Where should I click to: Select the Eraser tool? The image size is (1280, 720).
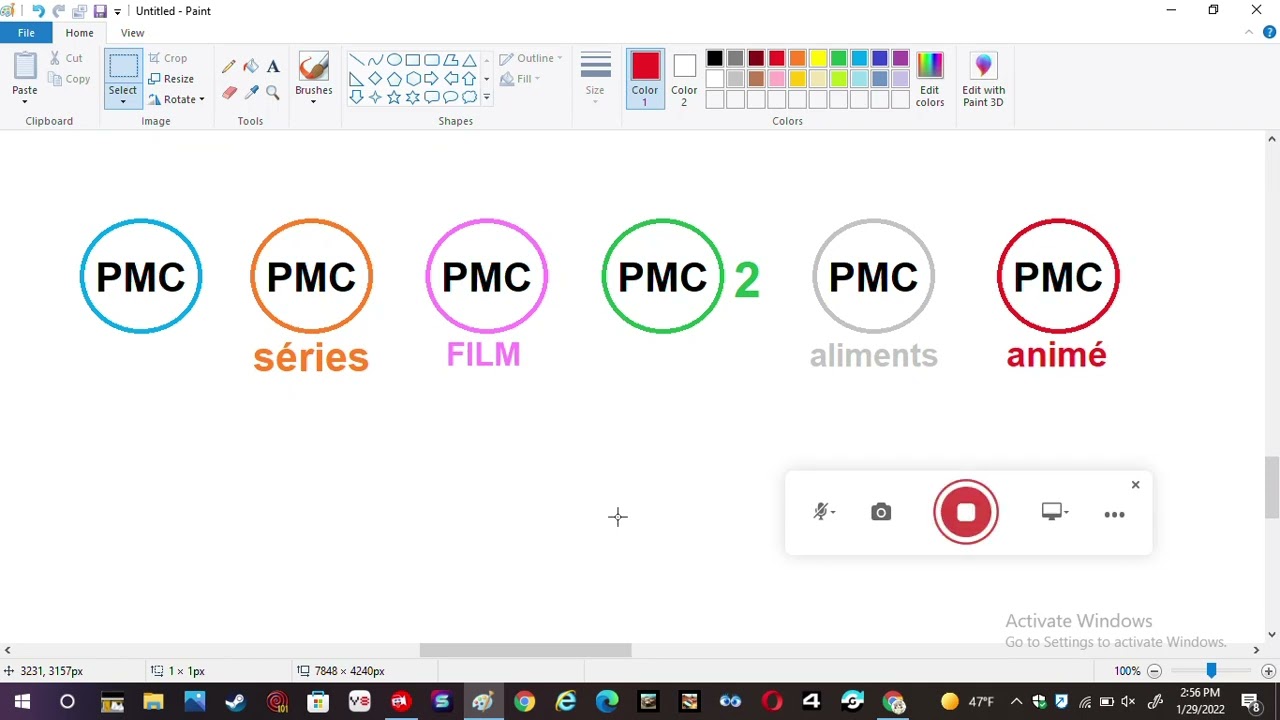pos(229,92)
